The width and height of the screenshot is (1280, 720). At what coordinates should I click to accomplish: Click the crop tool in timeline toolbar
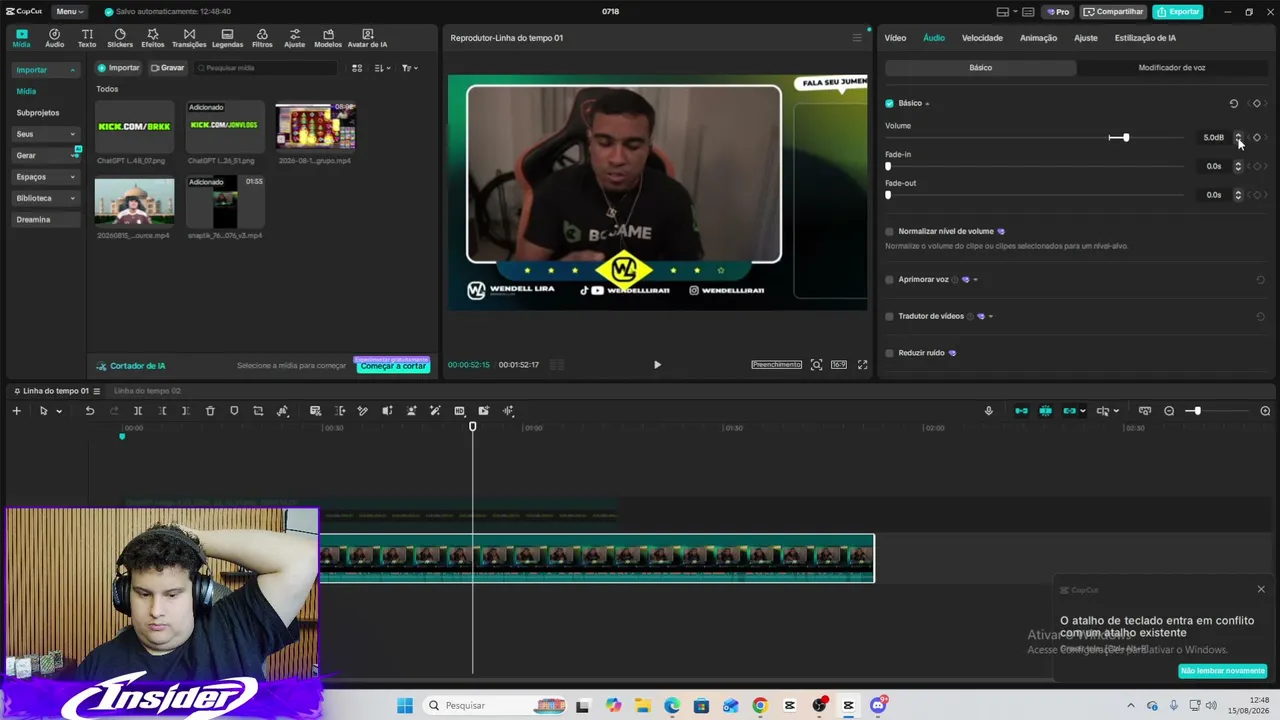click(258, 411)
